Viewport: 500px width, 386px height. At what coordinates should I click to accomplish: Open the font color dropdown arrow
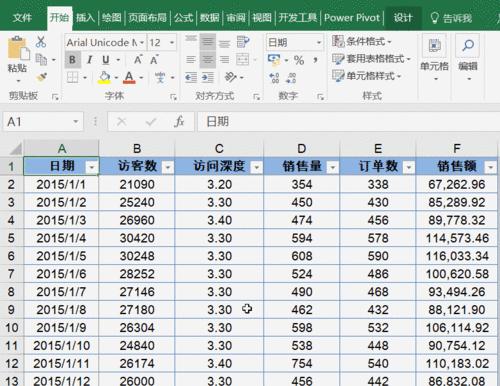click(x=141, y=78)
